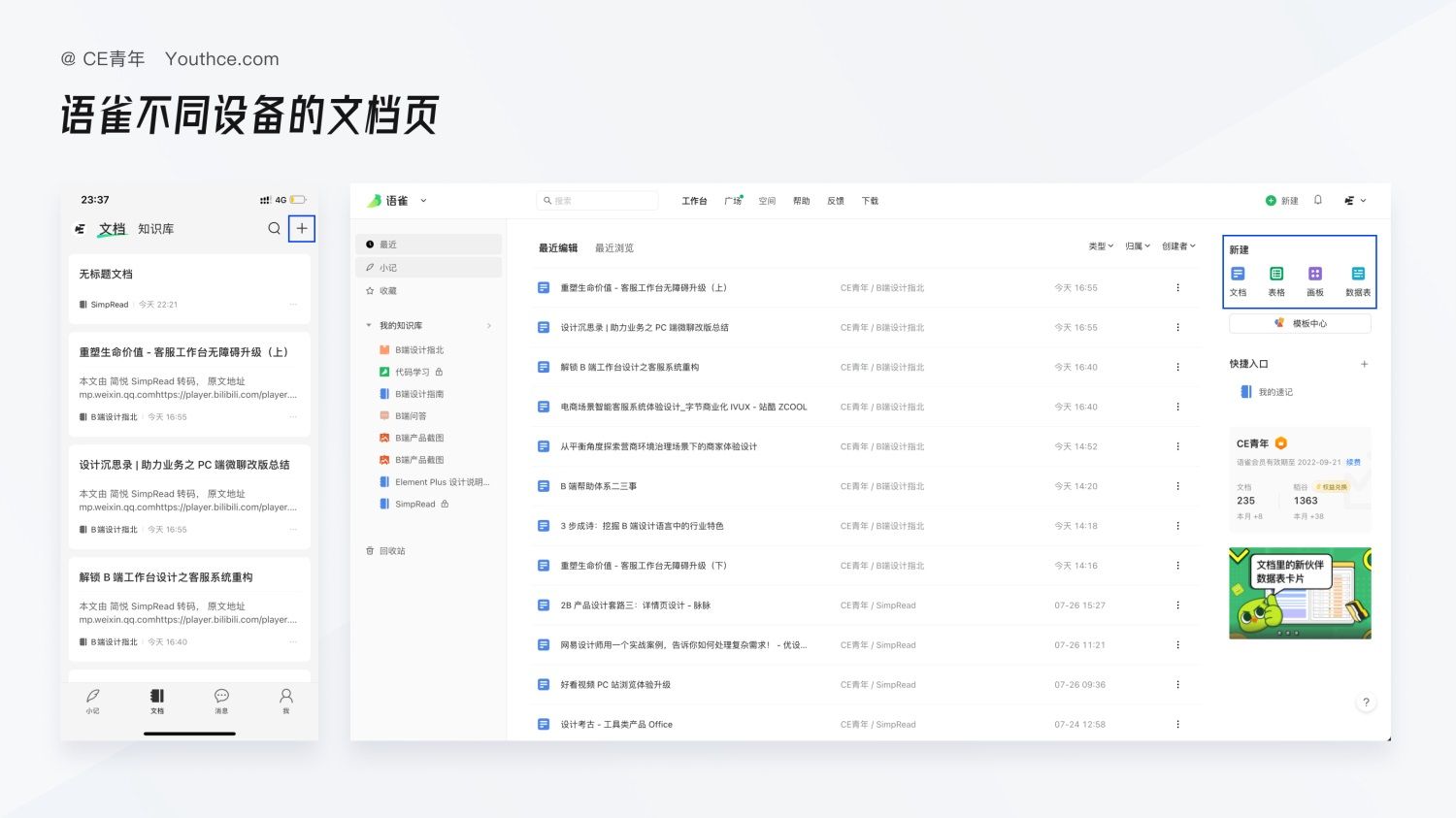
Task: Open desktop doc 从平衡角度探索营商环境治理场景
Action: click(x=658, y=446)
